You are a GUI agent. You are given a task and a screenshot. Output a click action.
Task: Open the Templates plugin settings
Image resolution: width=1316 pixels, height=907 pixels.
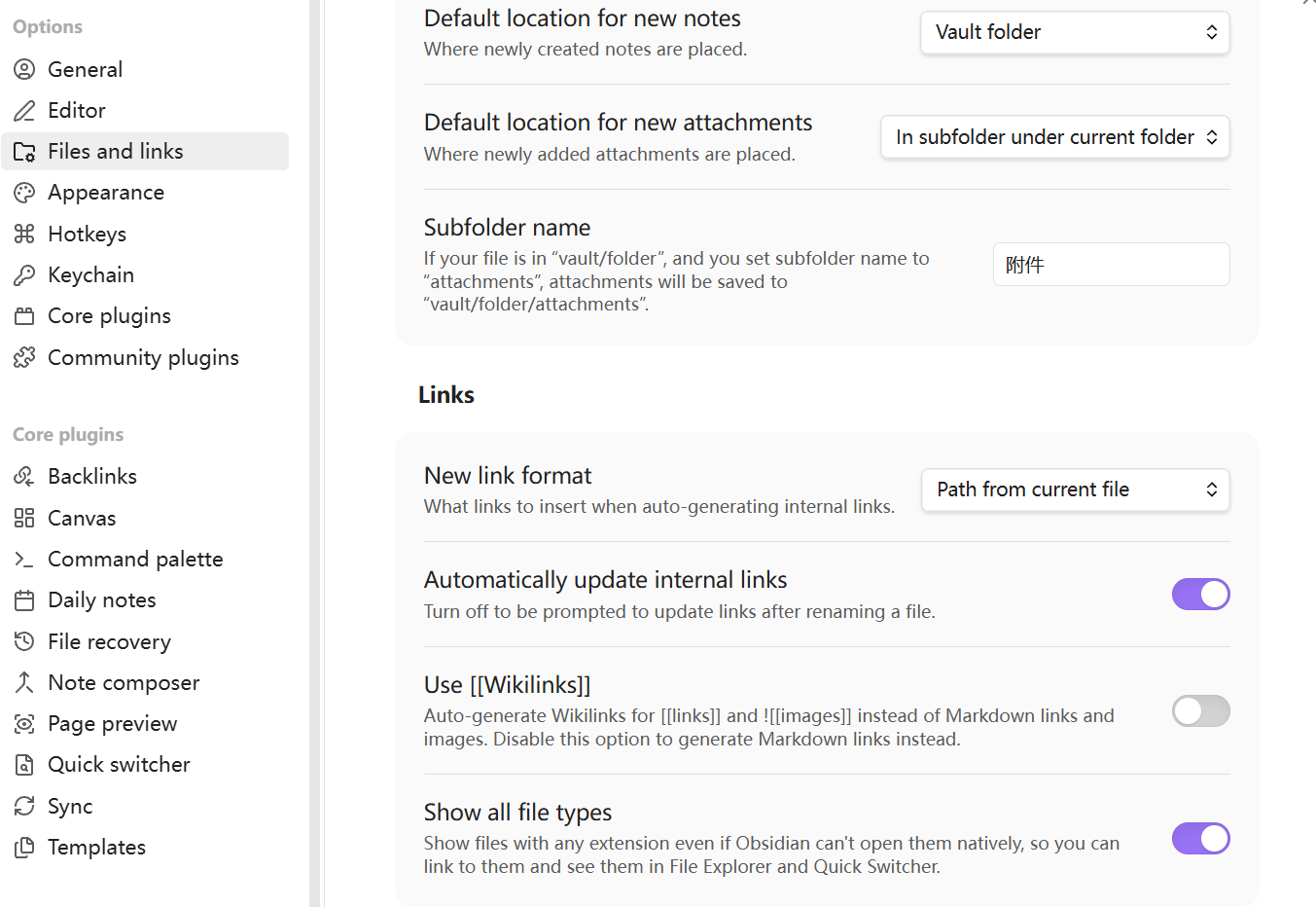click(96, 848)
